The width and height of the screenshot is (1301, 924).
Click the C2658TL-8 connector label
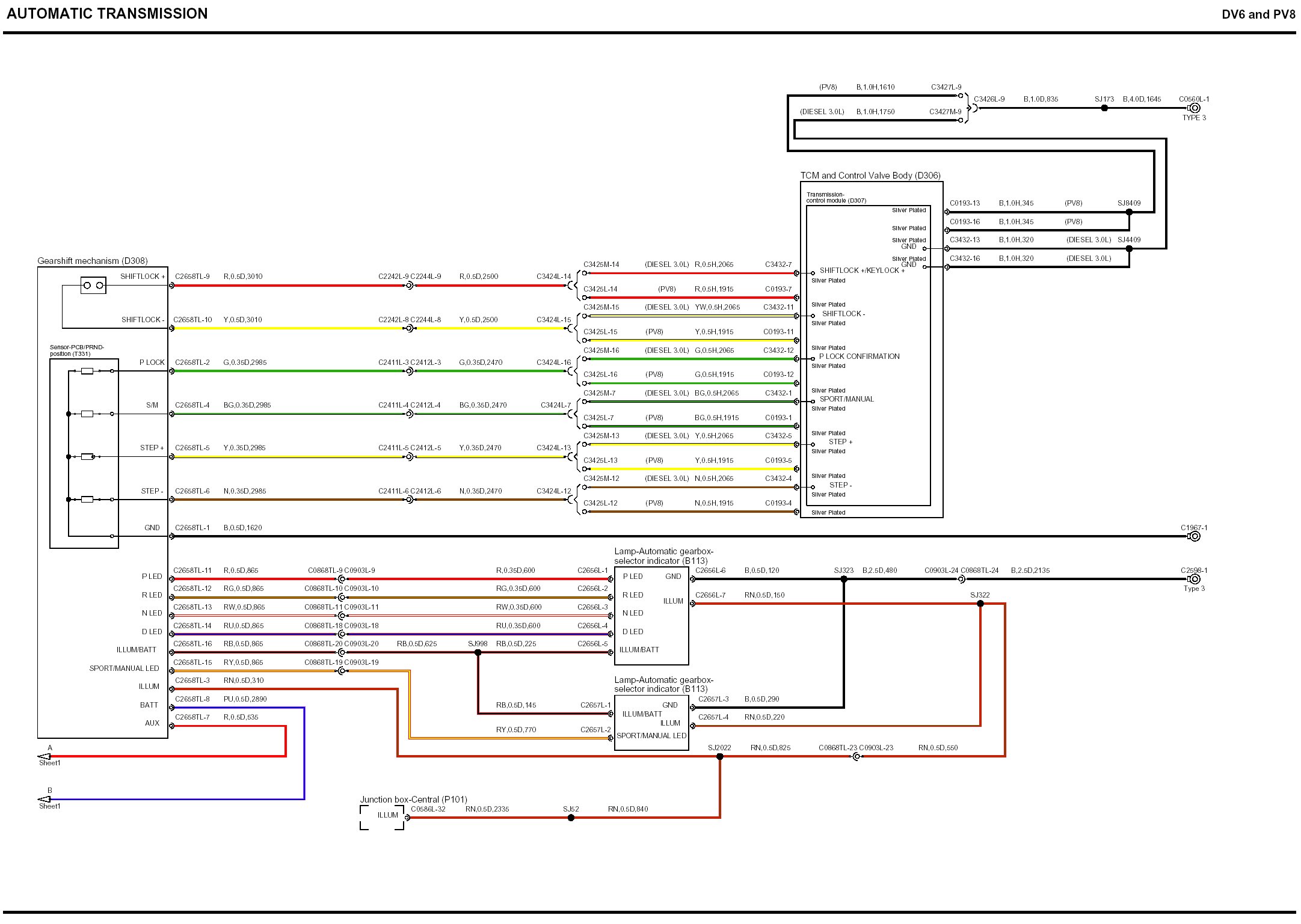(x=192, y=699)
